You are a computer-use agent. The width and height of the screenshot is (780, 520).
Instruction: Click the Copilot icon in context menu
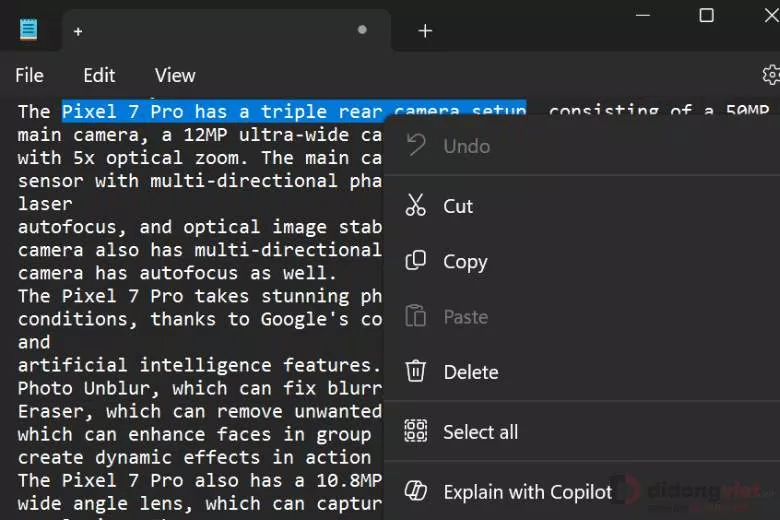click(415, 491)
